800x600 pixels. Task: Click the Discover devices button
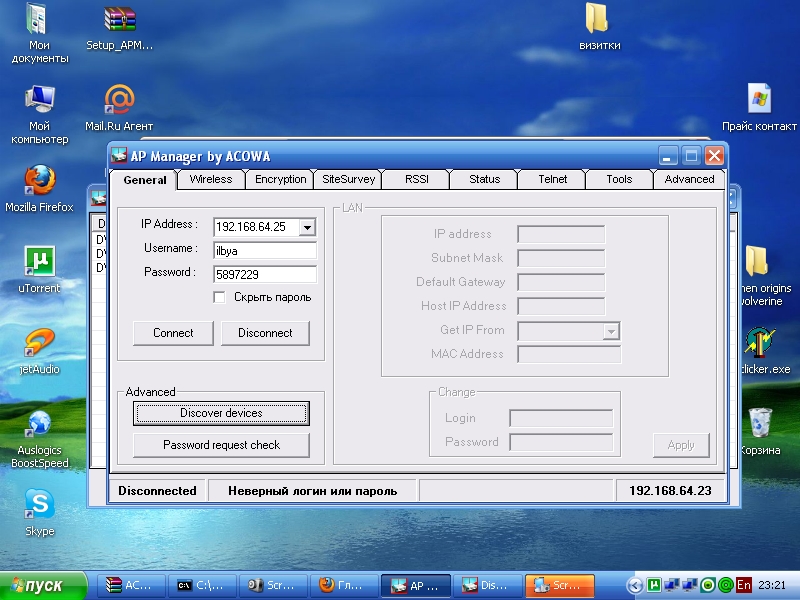(x=221, y=413)
